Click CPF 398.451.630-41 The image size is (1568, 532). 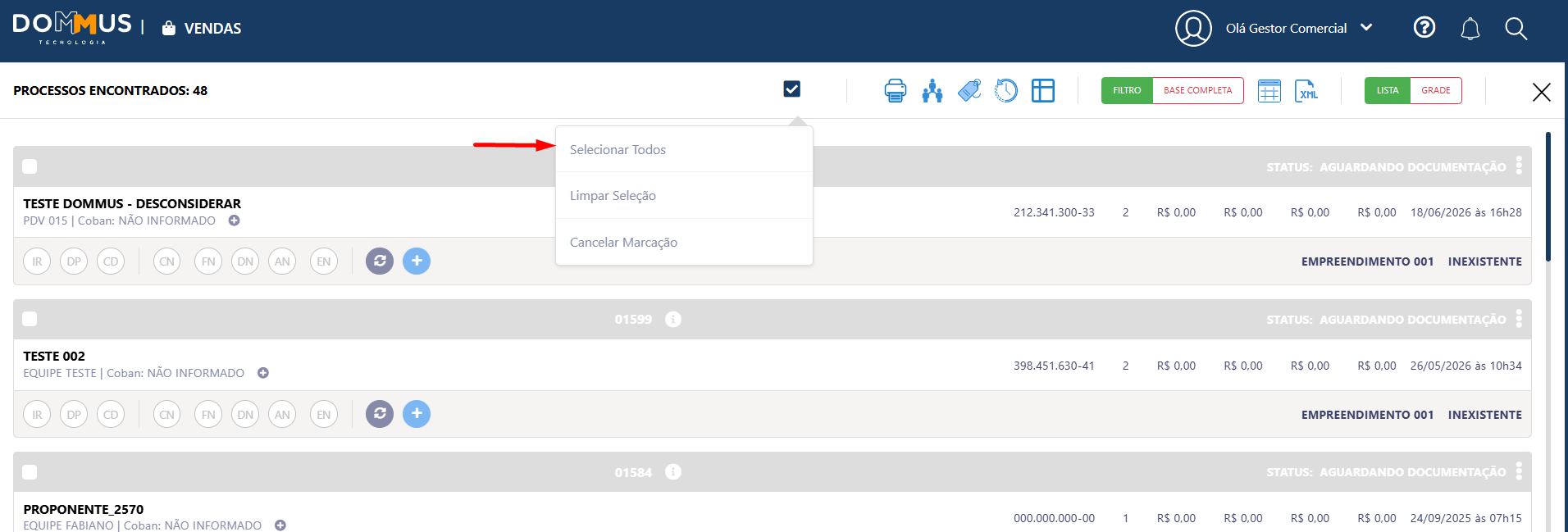coord(1054,366)
